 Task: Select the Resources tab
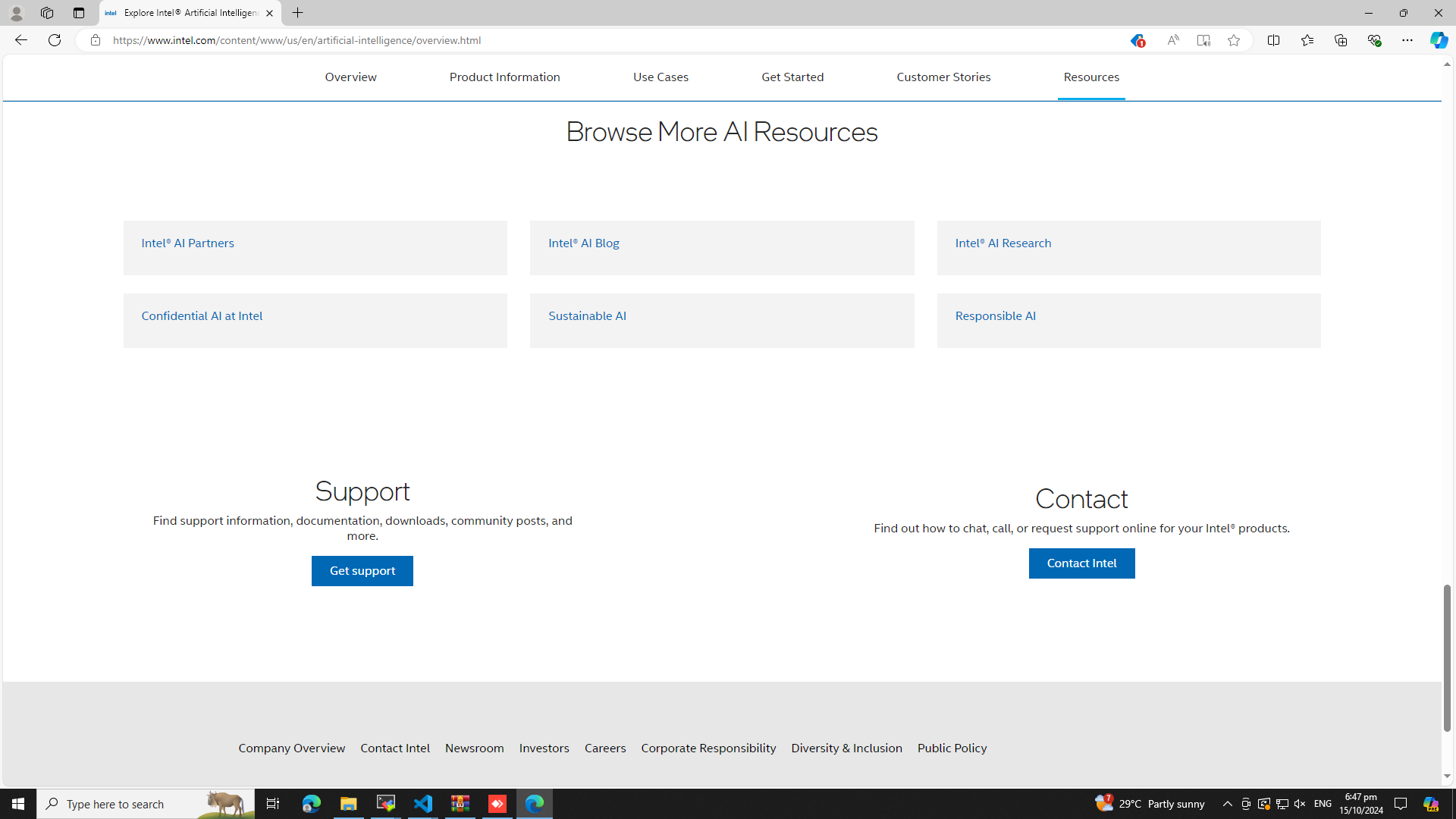[x=1091, y=77]
